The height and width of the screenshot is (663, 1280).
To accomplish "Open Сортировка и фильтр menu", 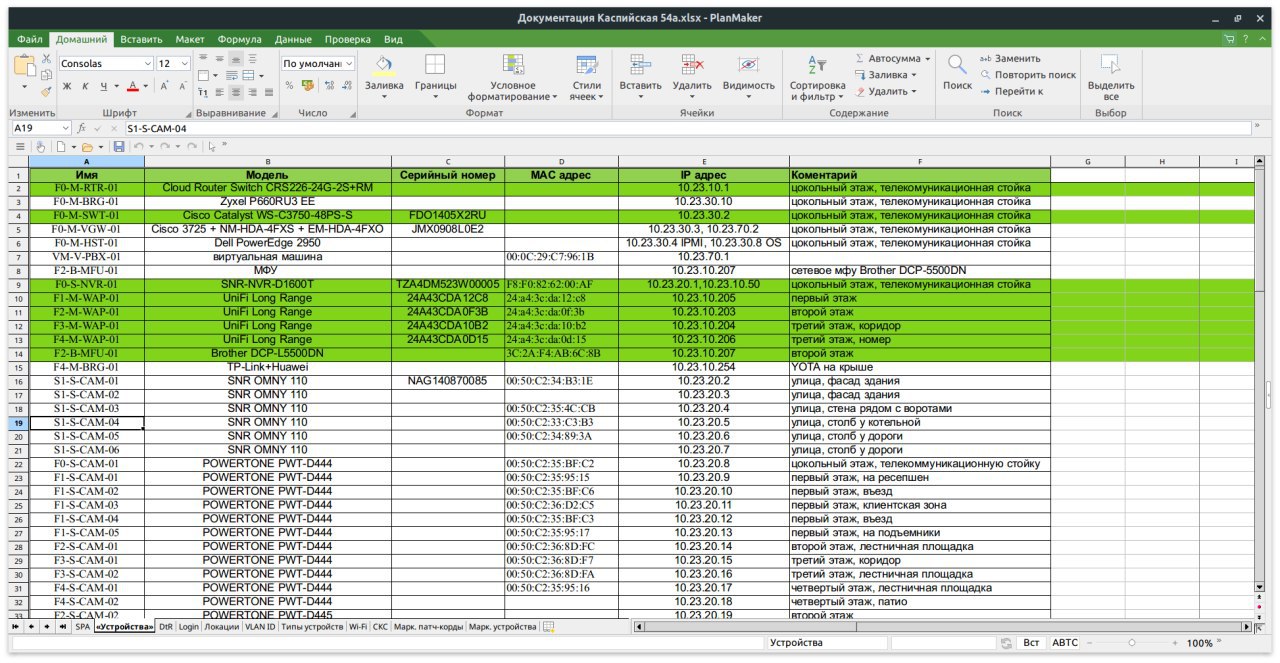I will 817,78.
